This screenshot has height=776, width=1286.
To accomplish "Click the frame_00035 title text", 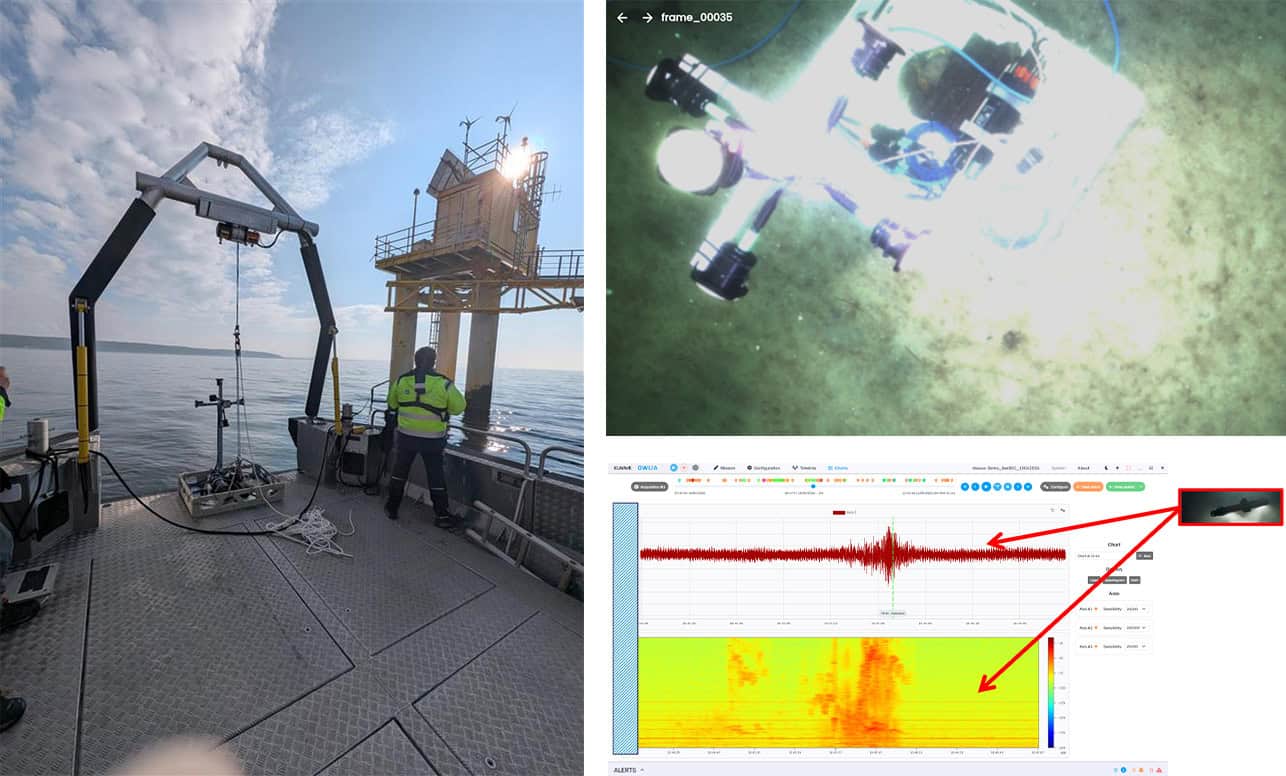I will coord(697,18).
